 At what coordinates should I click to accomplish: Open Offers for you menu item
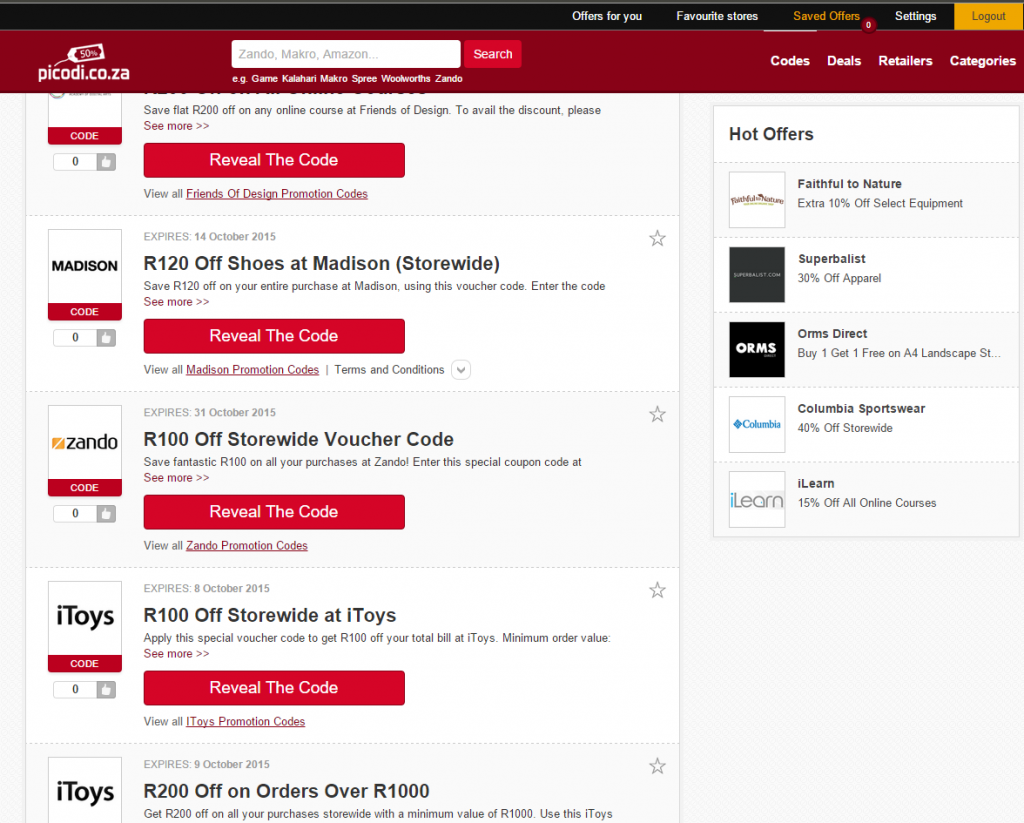[607, 16]
